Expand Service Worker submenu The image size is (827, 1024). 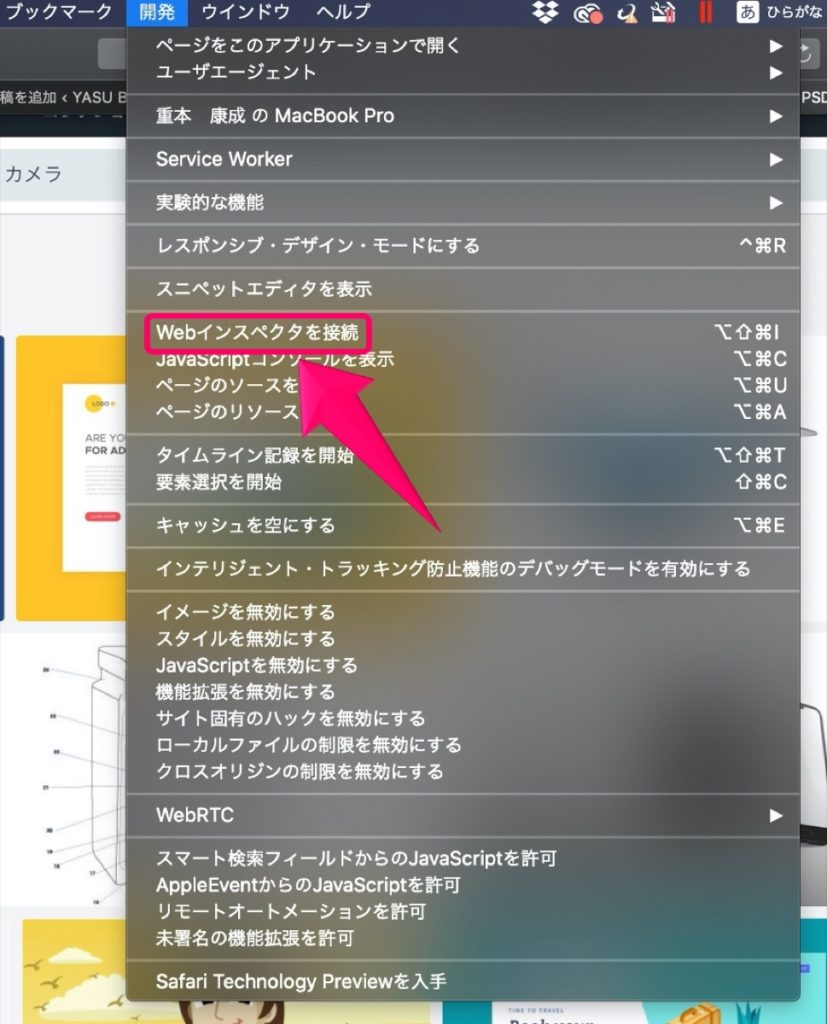(463, 159)
